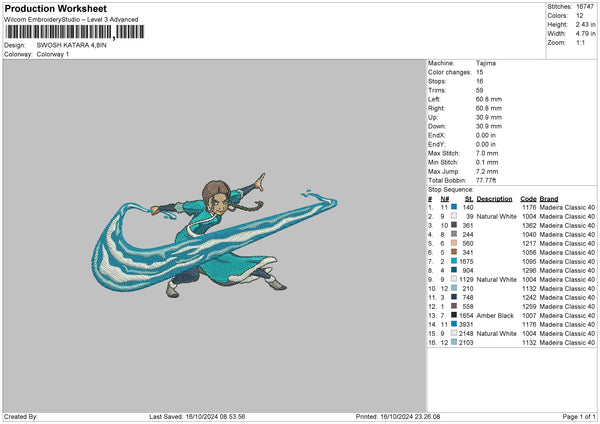Click the peach swatch in stop row 5
The image size is (600, 424).
454,243
